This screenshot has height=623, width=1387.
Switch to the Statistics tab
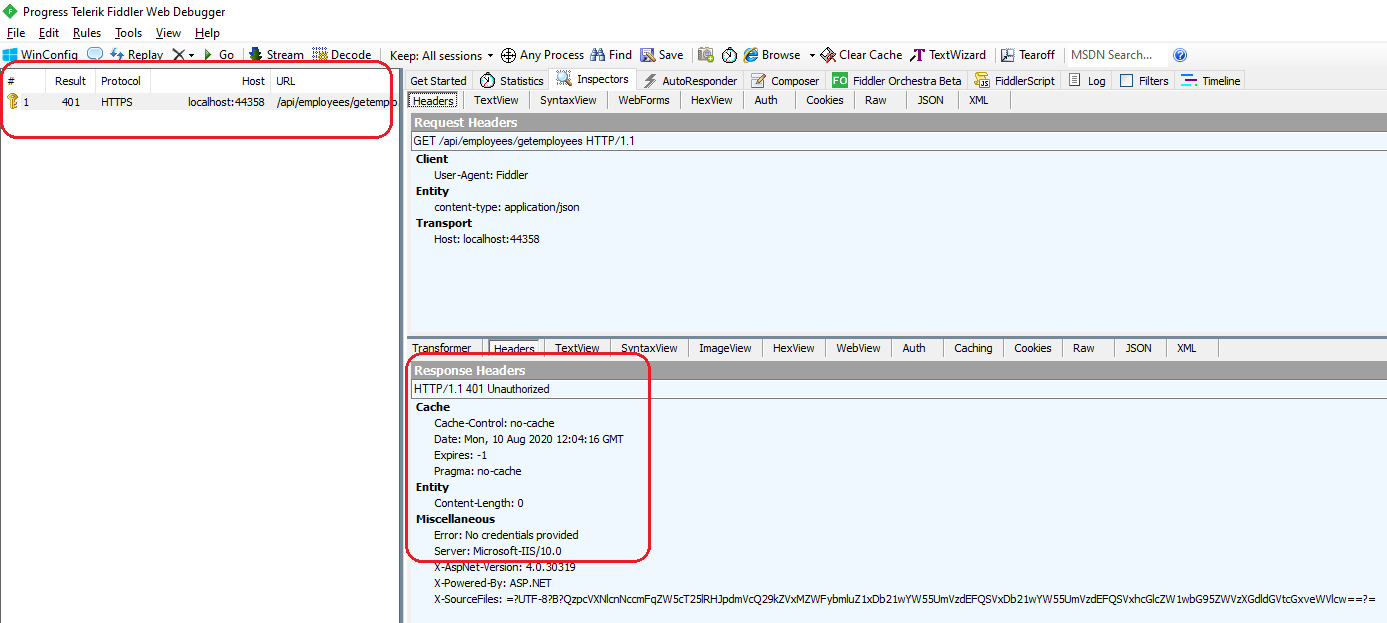511,81
